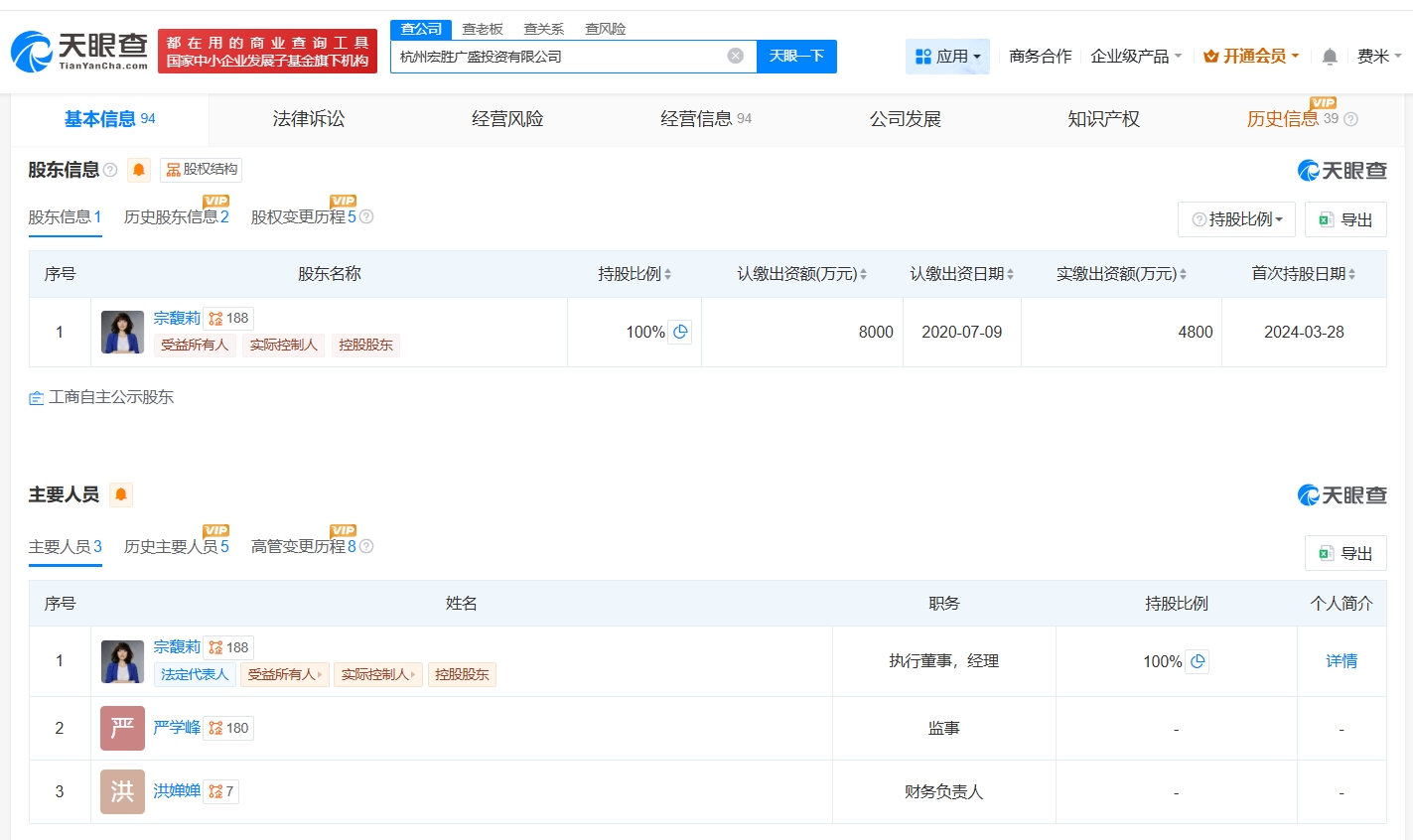Sort by 认缴出资日期 column

tap(962, 274)
